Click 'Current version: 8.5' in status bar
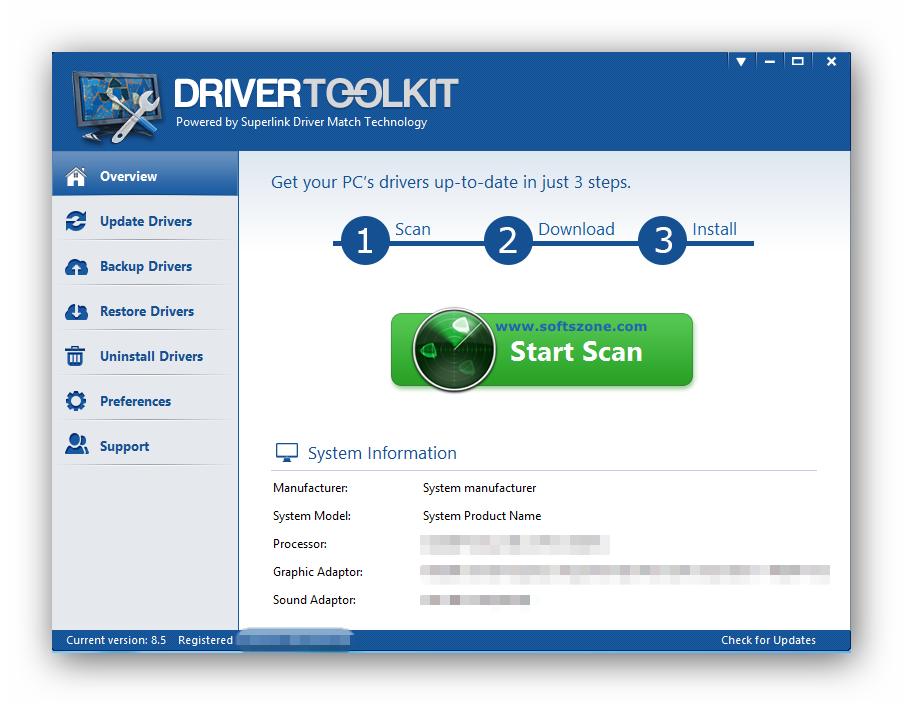The height and width of the screenshot is (705, 903). pos(116,640)
